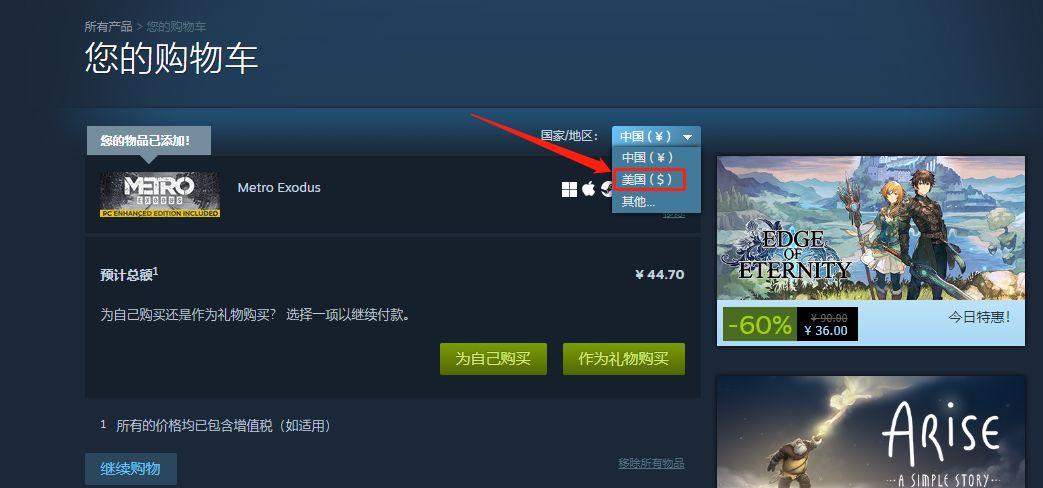Click the ¥ 36.00 discounted price label

(825, 330)
